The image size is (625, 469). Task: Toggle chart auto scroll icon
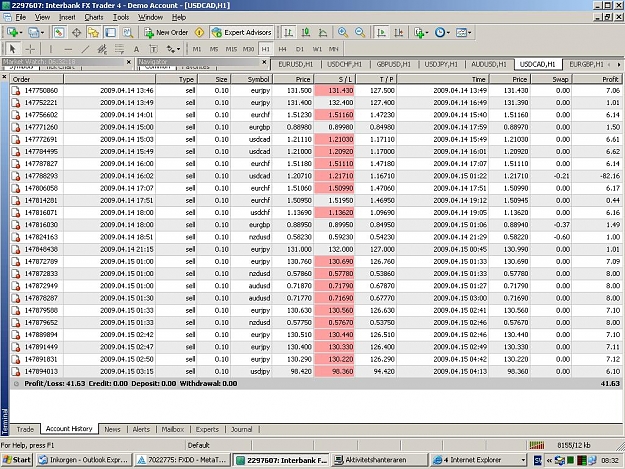tap(381, 33)
